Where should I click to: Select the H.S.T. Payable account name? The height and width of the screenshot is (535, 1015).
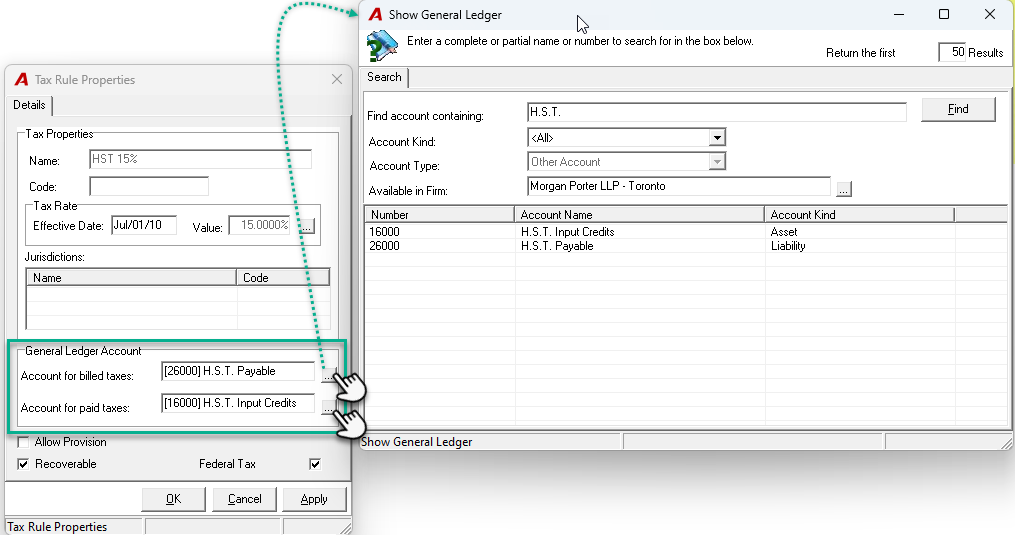[557, 246]
